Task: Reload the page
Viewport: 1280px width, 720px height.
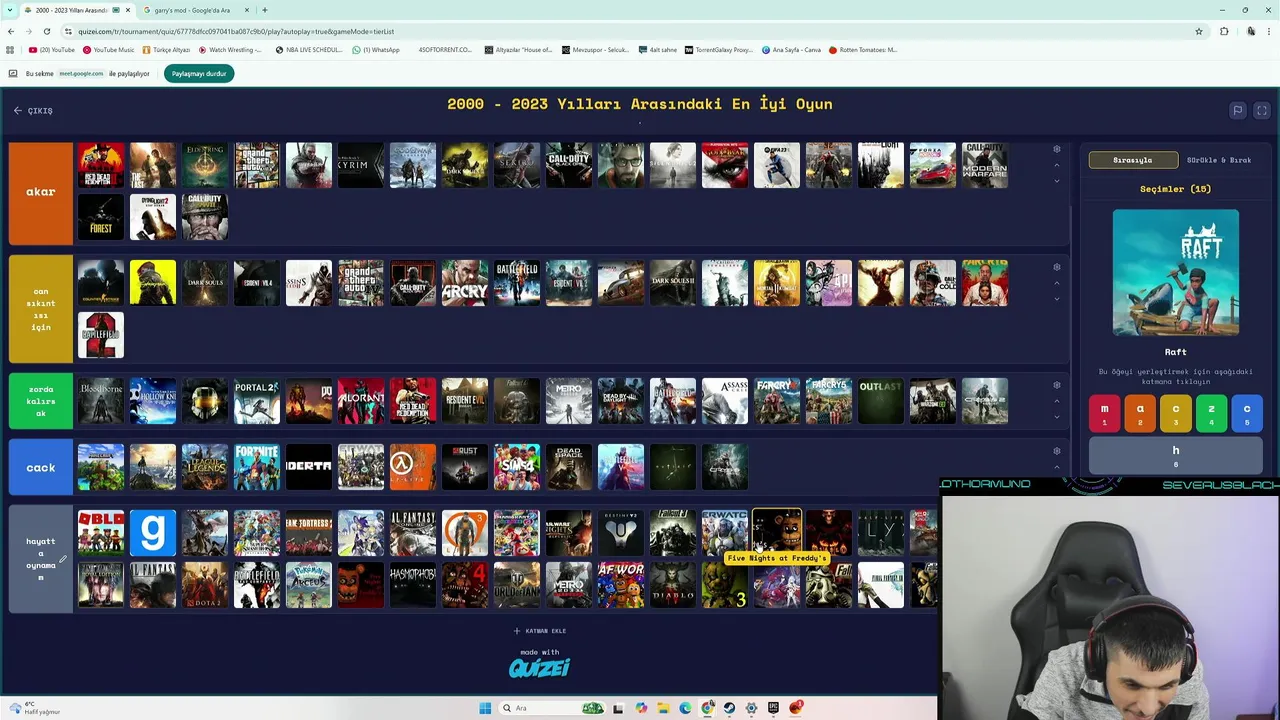Action: click(x=47, y=31)
